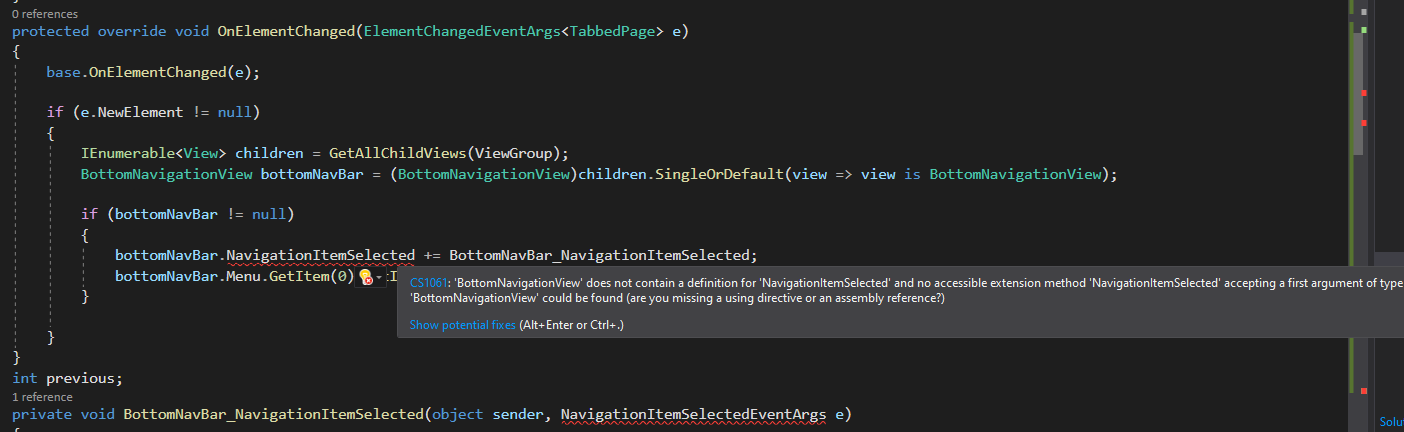
Task: Click 'GetItem' method call
Action: pos(298,276)
